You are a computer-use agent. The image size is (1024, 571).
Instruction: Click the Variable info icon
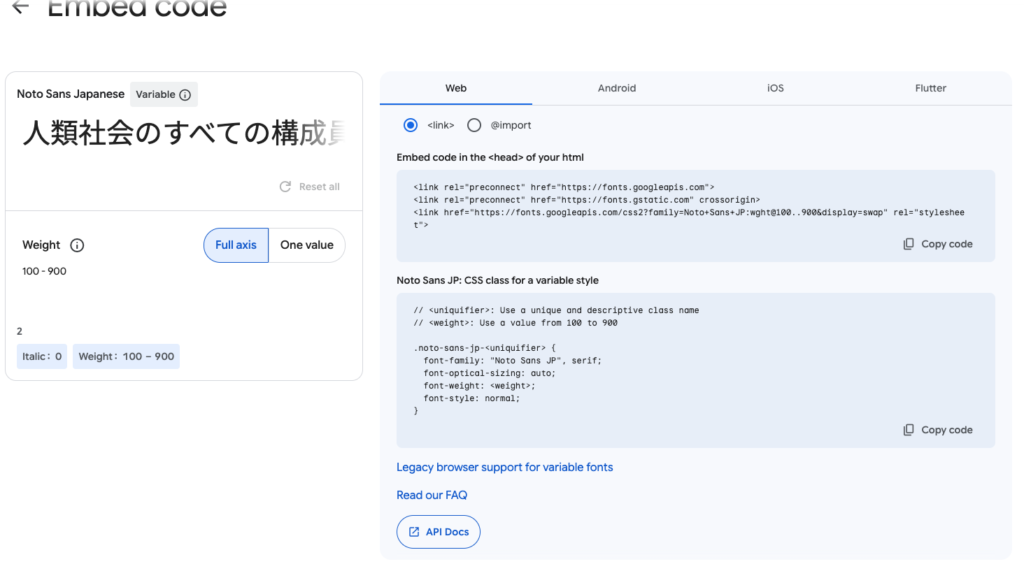point(185,95)
